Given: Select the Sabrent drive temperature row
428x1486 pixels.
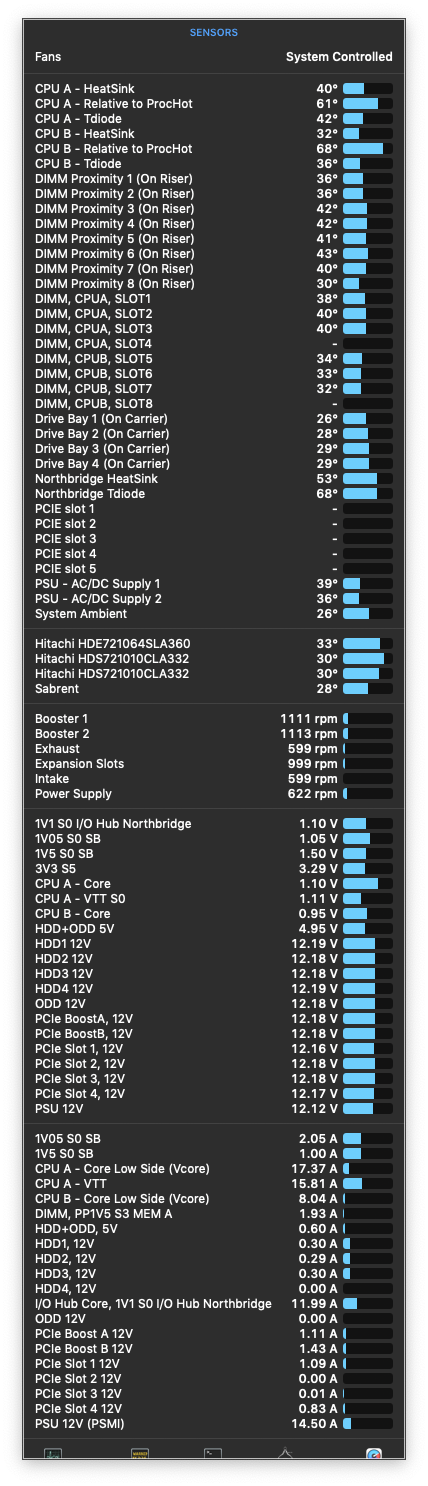Looking at the screenshot, I should pos(214,689).
